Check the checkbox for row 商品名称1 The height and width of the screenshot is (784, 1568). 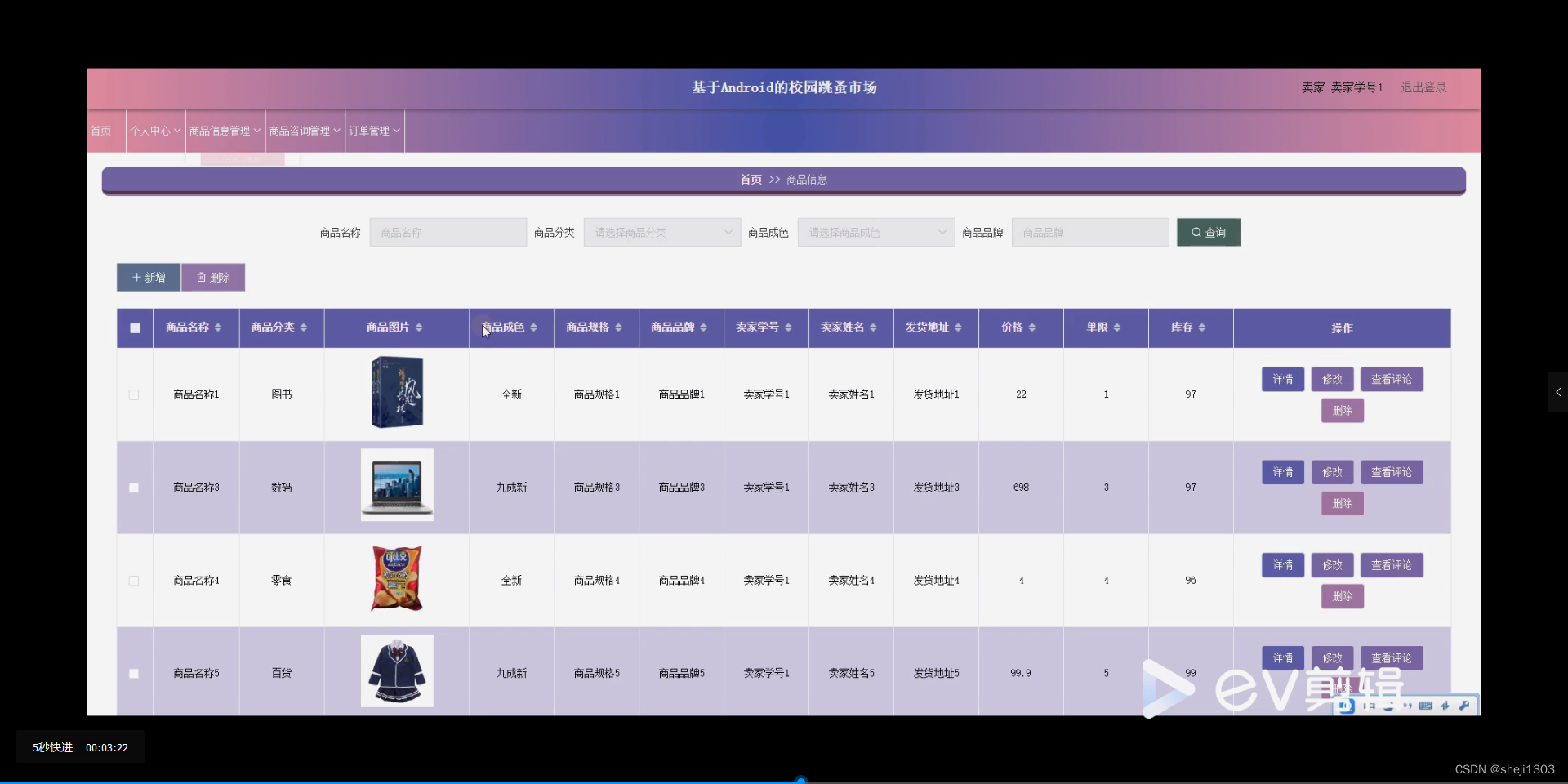click(x=133, y=394)
